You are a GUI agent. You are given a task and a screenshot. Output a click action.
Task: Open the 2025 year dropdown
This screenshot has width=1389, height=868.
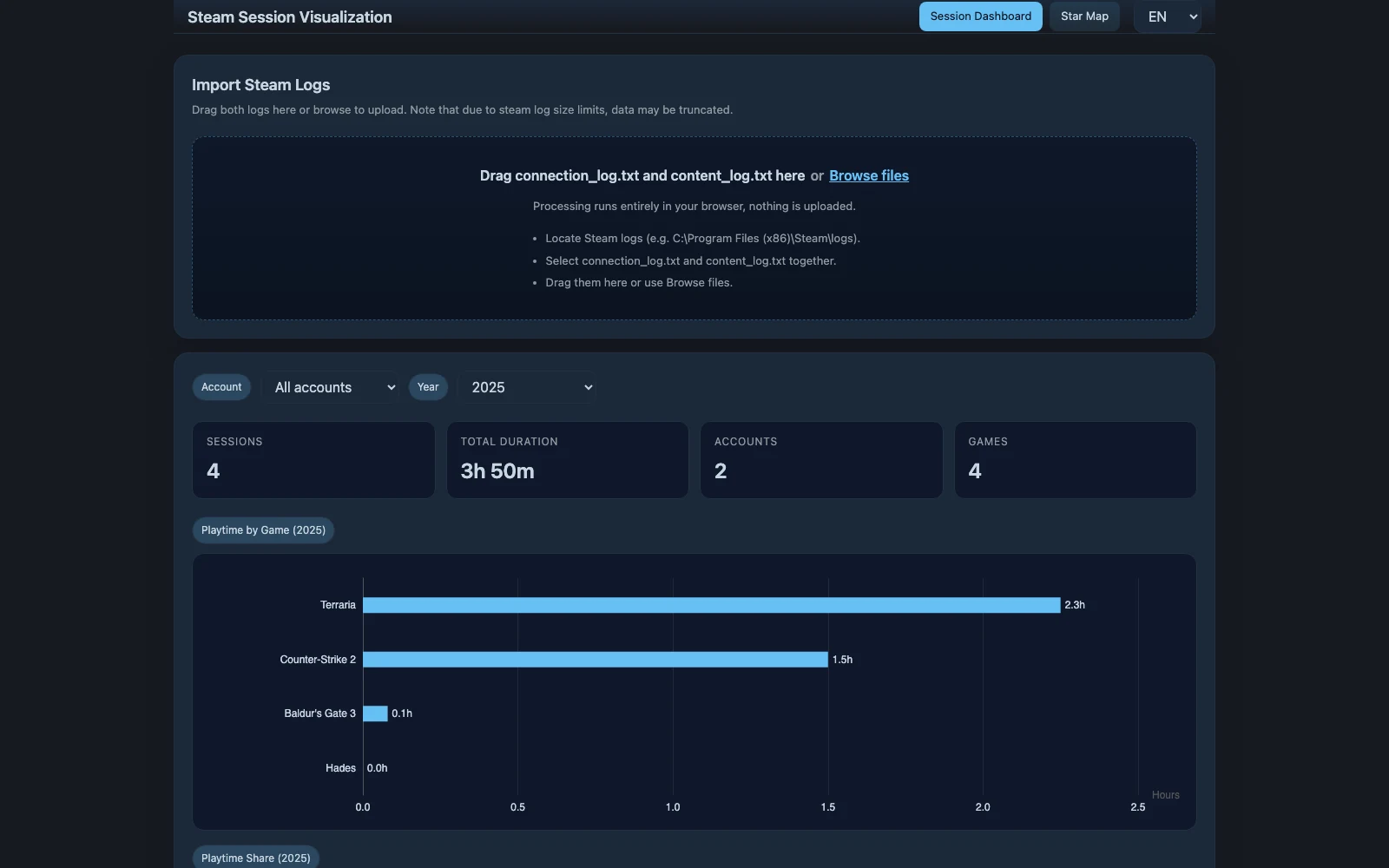coord(528,387)
